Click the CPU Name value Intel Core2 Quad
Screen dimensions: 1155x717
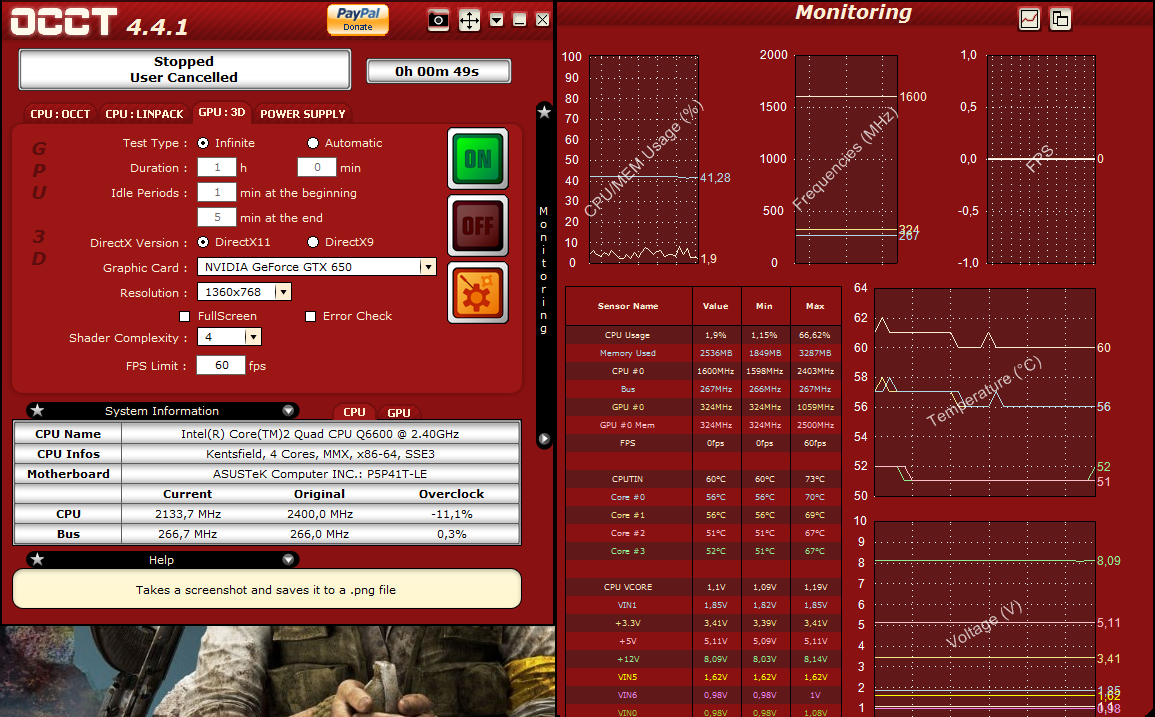point(320,434)
